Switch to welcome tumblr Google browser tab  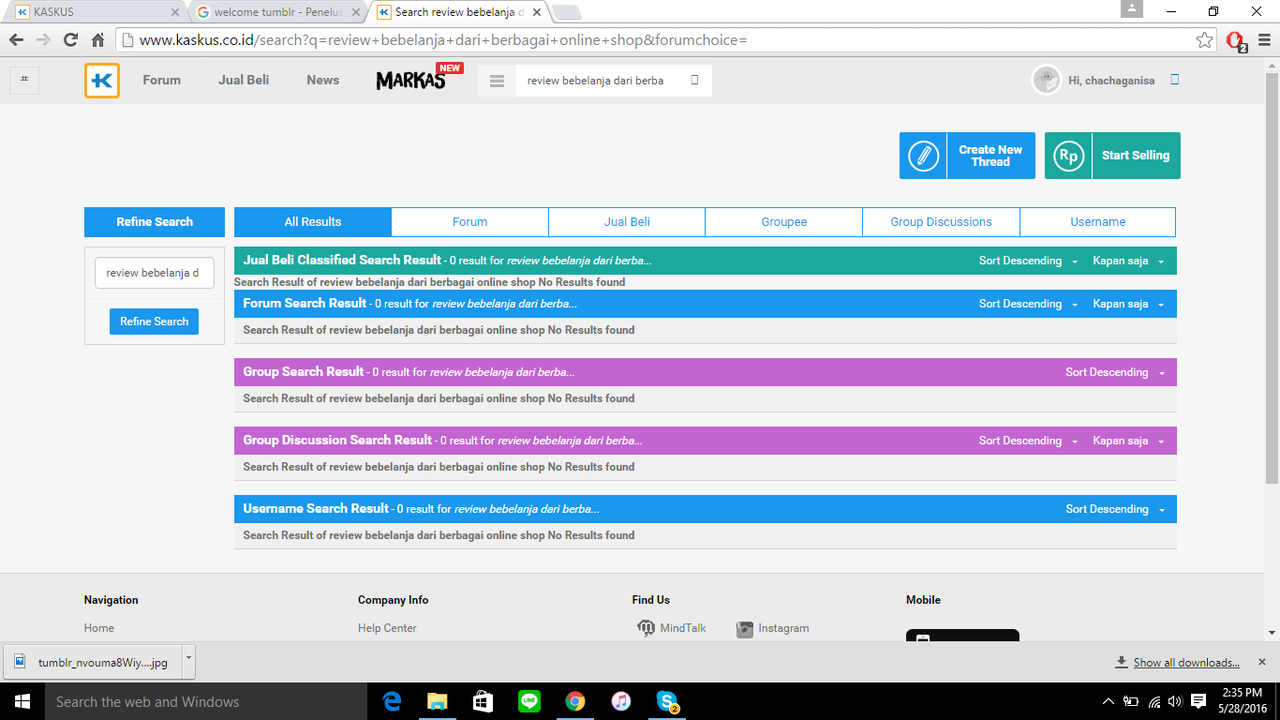(x=278, y=12)
